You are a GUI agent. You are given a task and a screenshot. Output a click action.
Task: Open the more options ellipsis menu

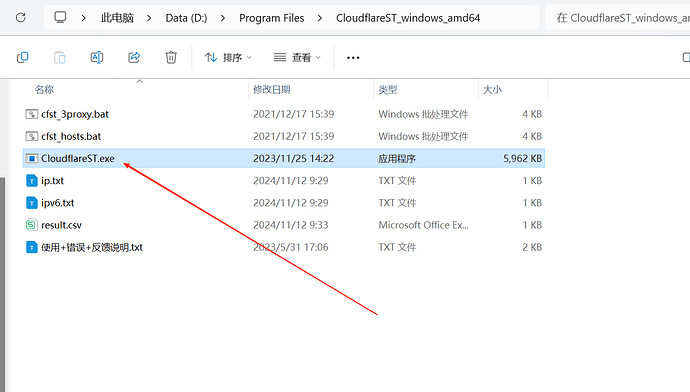pyautogui.click(x=353, y=58)
